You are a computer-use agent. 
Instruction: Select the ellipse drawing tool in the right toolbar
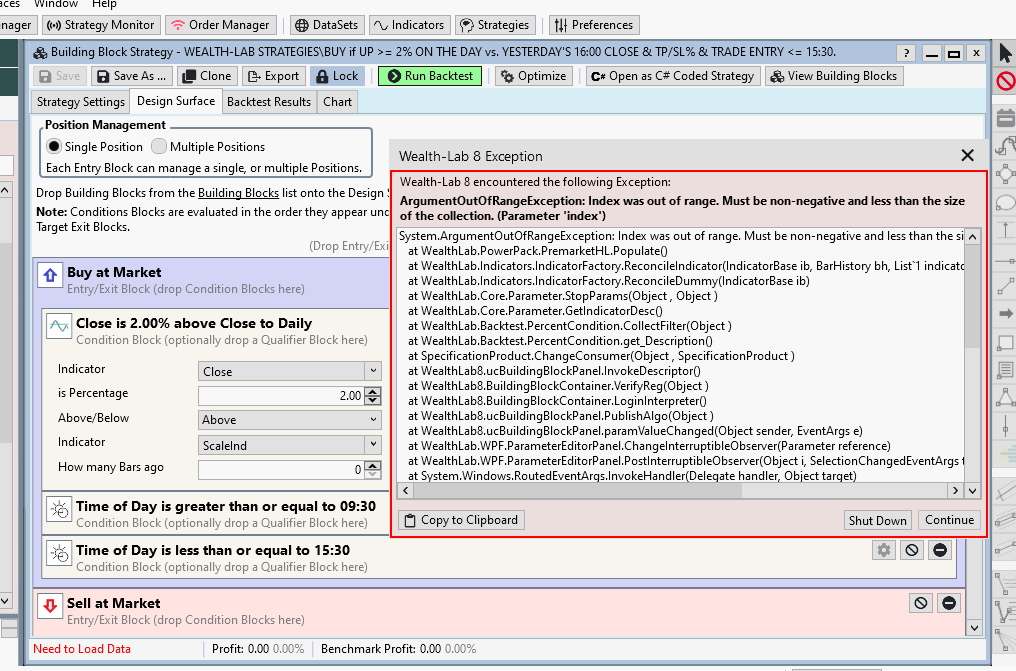(x=1006, y=203)
